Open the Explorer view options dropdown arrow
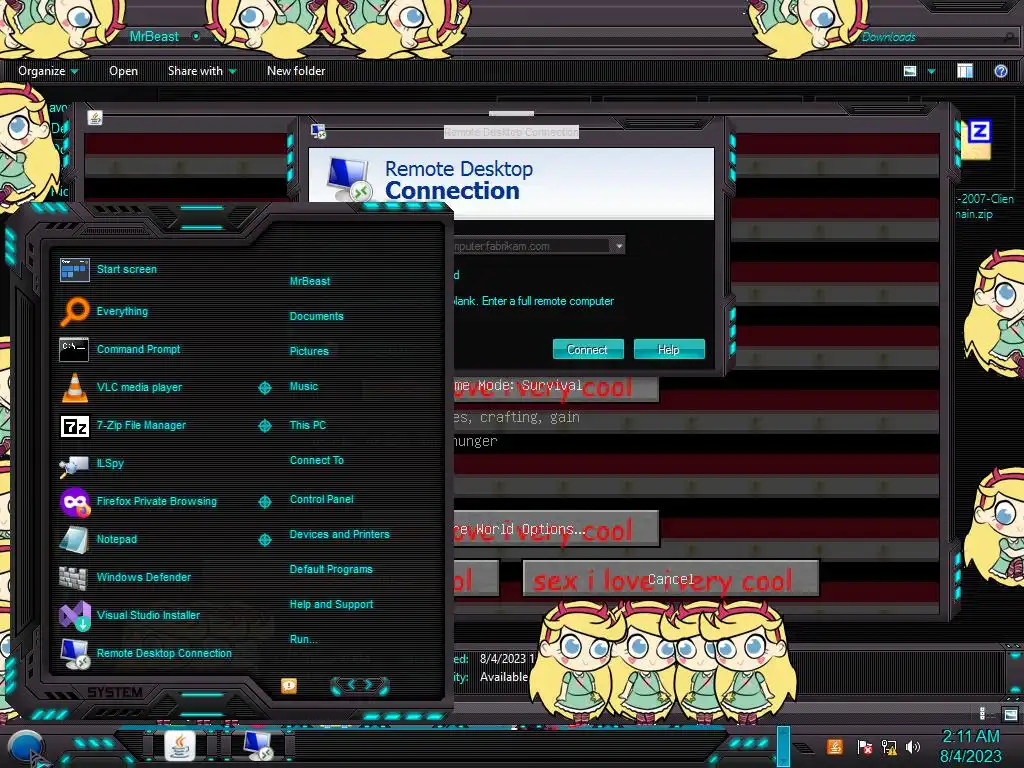Image resolution: width=1024 pixels, height=768 pixels. 931,71
